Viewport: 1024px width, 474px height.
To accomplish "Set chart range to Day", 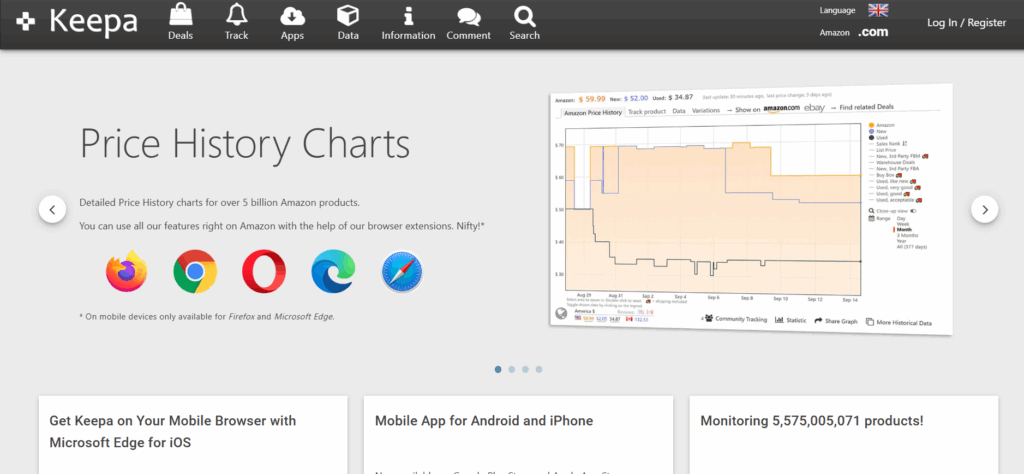I will click(x=901, y=219).
